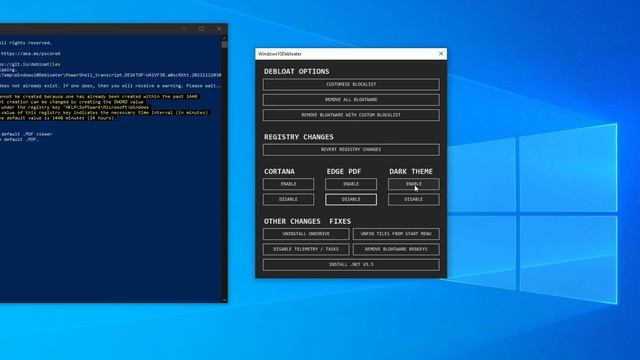Close the PowerShell window
This screenshot has width=640, height=360.
[x=219, y=29]
